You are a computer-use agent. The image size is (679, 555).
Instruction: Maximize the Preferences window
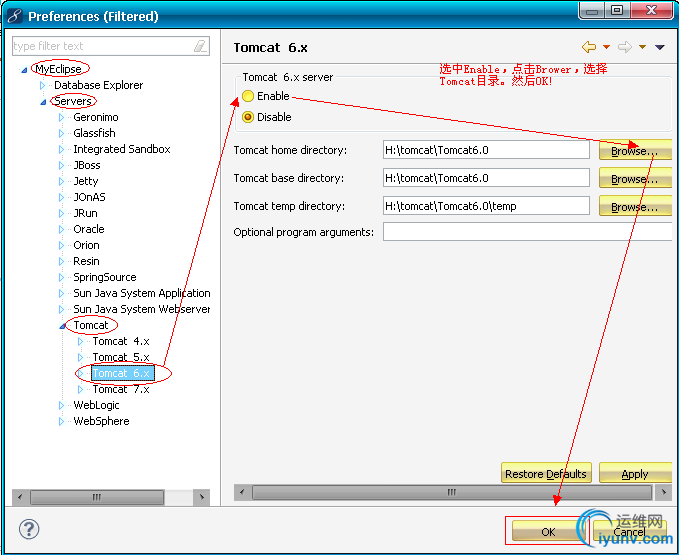[x=617, y=10]
